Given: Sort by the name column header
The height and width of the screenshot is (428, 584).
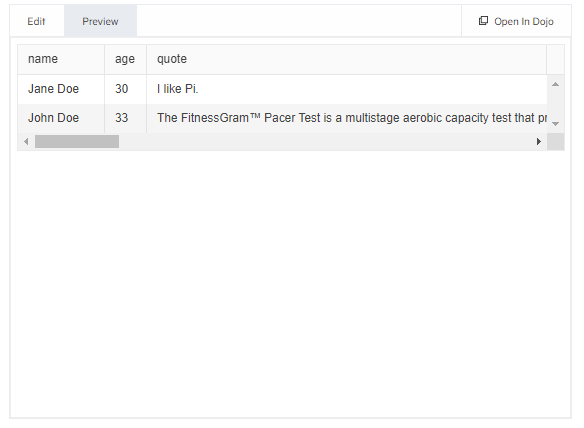Looking at the screenshot, I should 61,59.
